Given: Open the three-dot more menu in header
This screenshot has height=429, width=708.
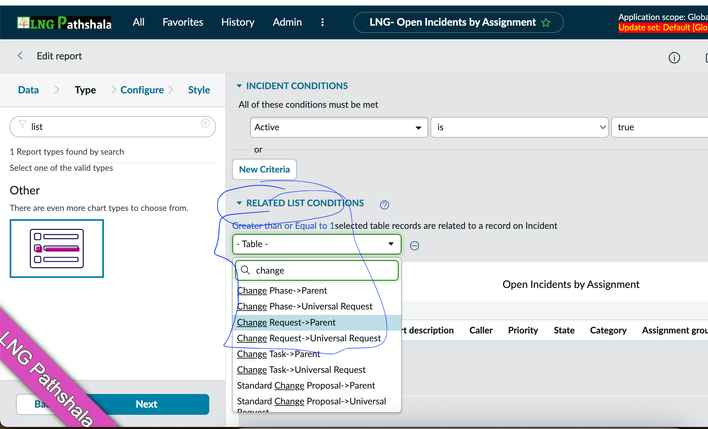Looking at the screenshot, I should point(322,22).
